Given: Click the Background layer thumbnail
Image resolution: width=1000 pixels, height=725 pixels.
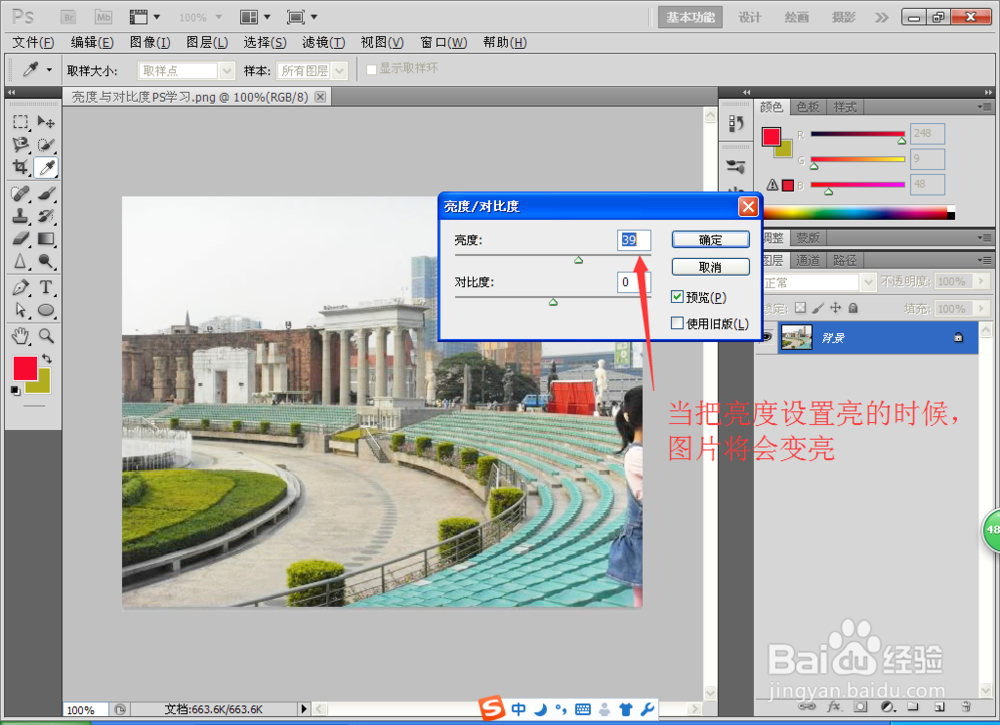Looking at the screenshot, I should tap(797, 337).
